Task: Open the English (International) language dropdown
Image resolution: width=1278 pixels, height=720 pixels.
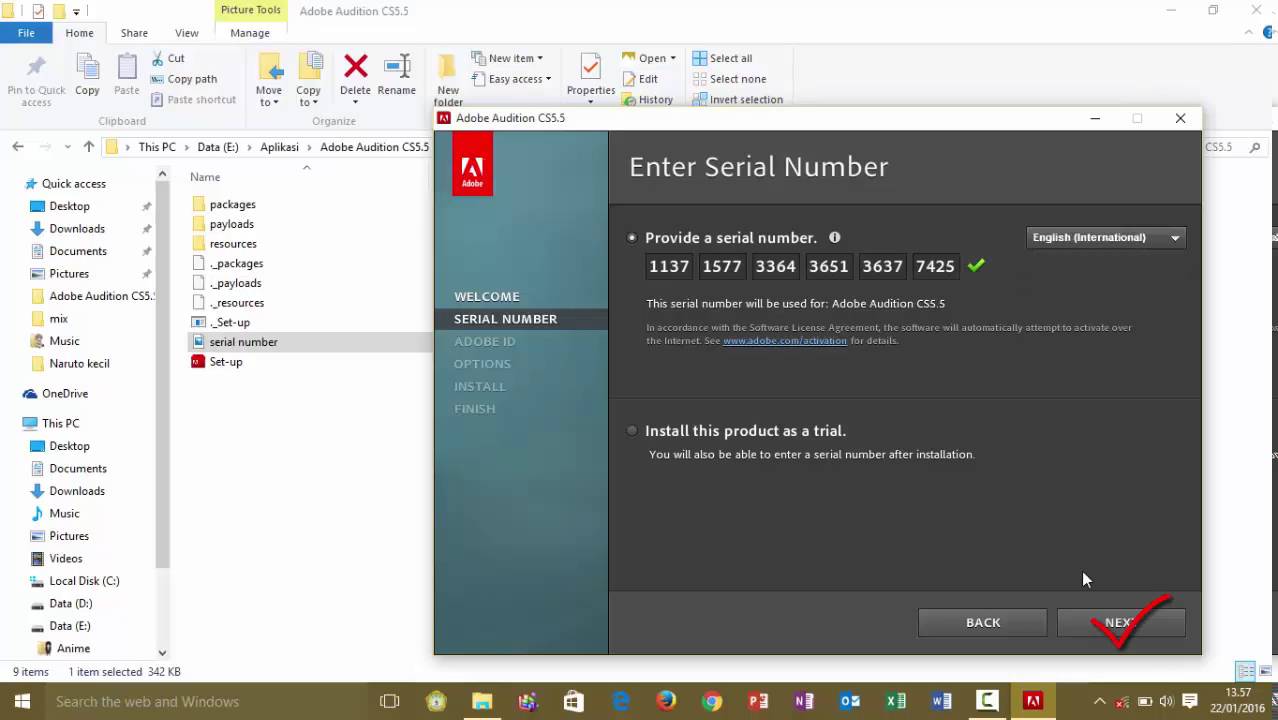Action: click(1106, 237)
